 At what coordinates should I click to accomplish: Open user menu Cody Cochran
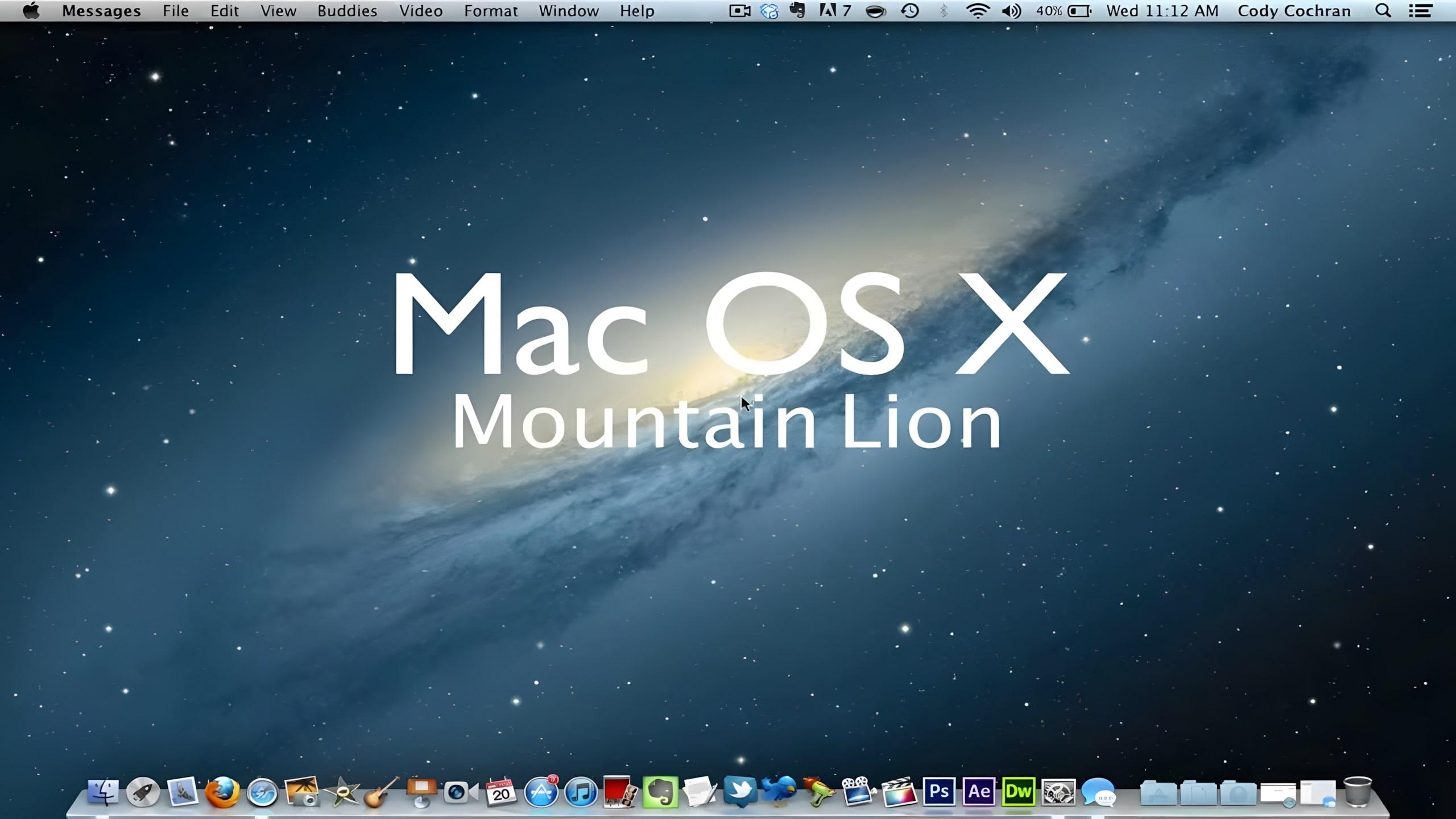pyautogui.click(x=1294, y=11)
